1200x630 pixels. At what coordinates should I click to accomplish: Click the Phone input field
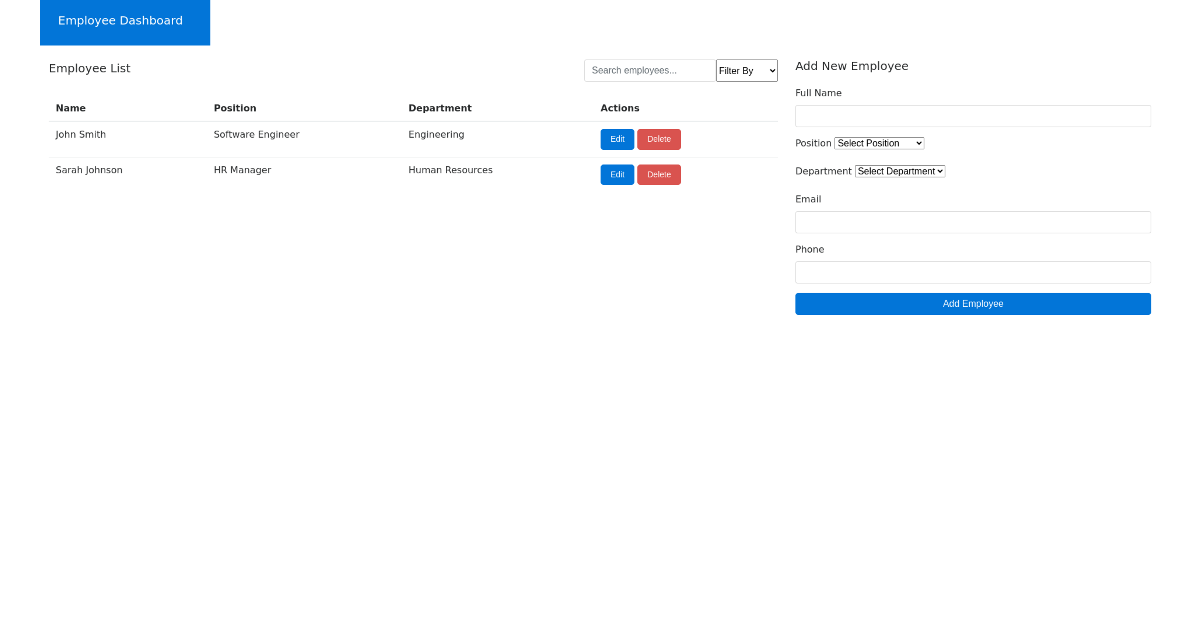click(972, 272)
